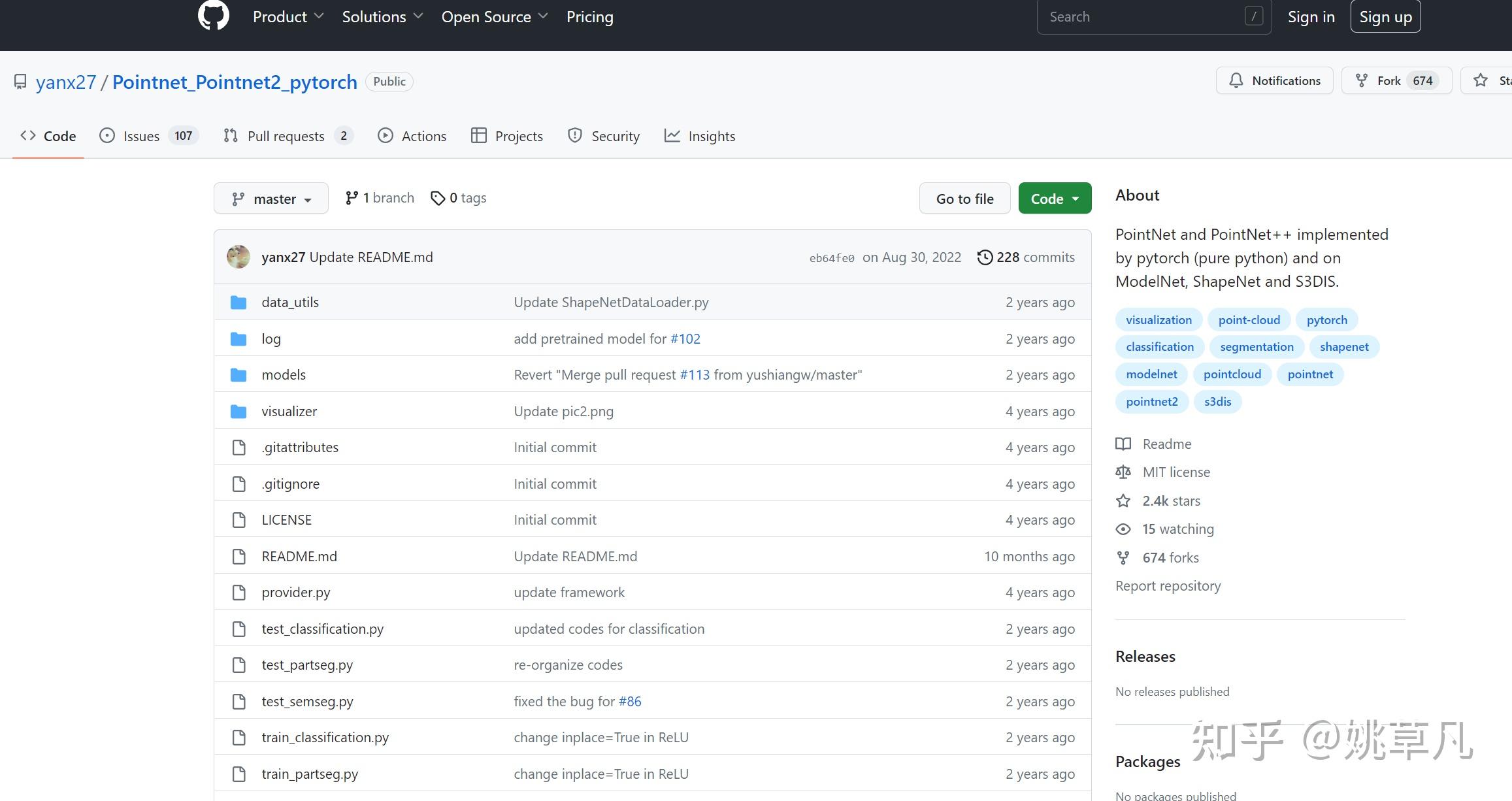1512x801 pixels.
Task: Click the s3dis topic tag
Action: (1217, 402)
